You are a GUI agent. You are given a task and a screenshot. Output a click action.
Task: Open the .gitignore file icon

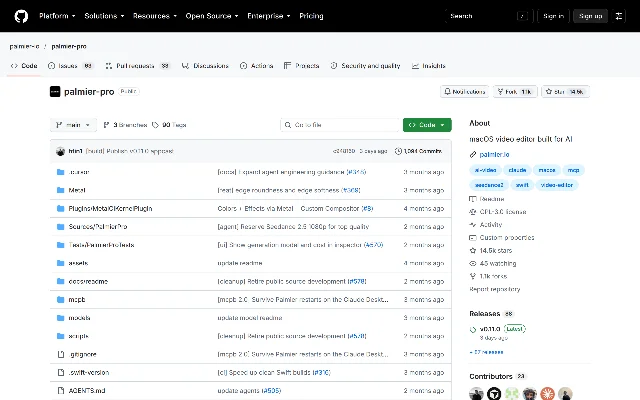point(61,354)
